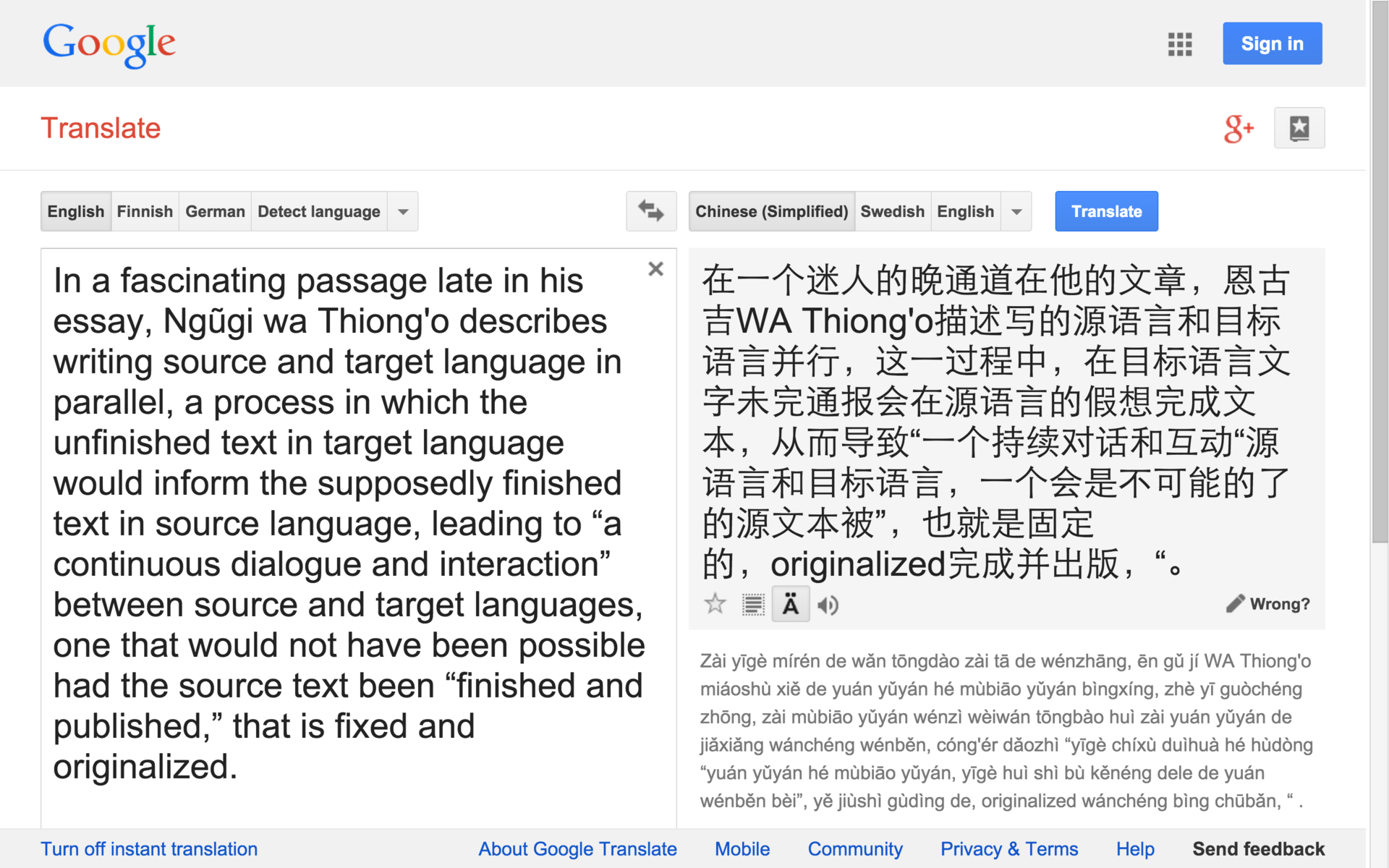Viewport: 1389px width, 868px height.
Task: Swap source and target languages
Action: point(650,211)
